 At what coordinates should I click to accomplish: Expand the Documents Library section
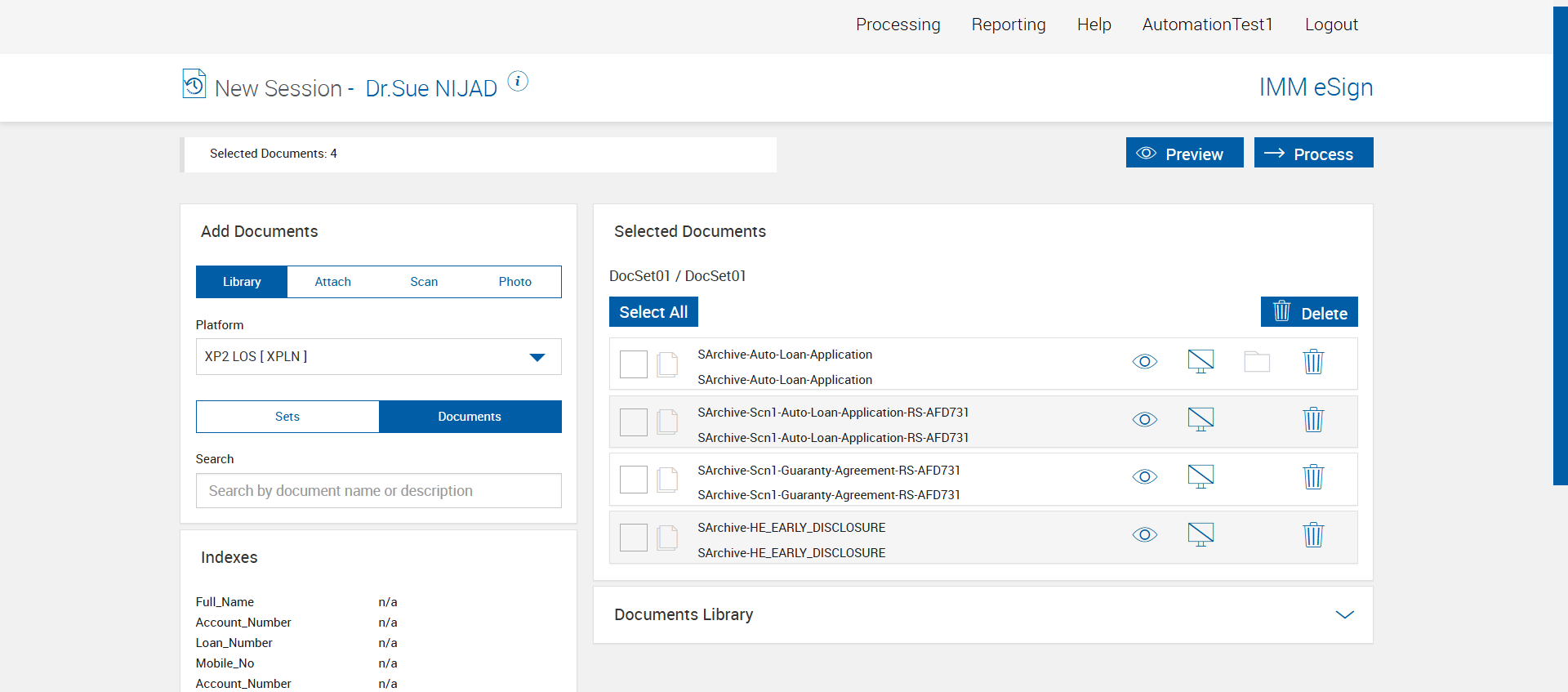coord(1344,614)
